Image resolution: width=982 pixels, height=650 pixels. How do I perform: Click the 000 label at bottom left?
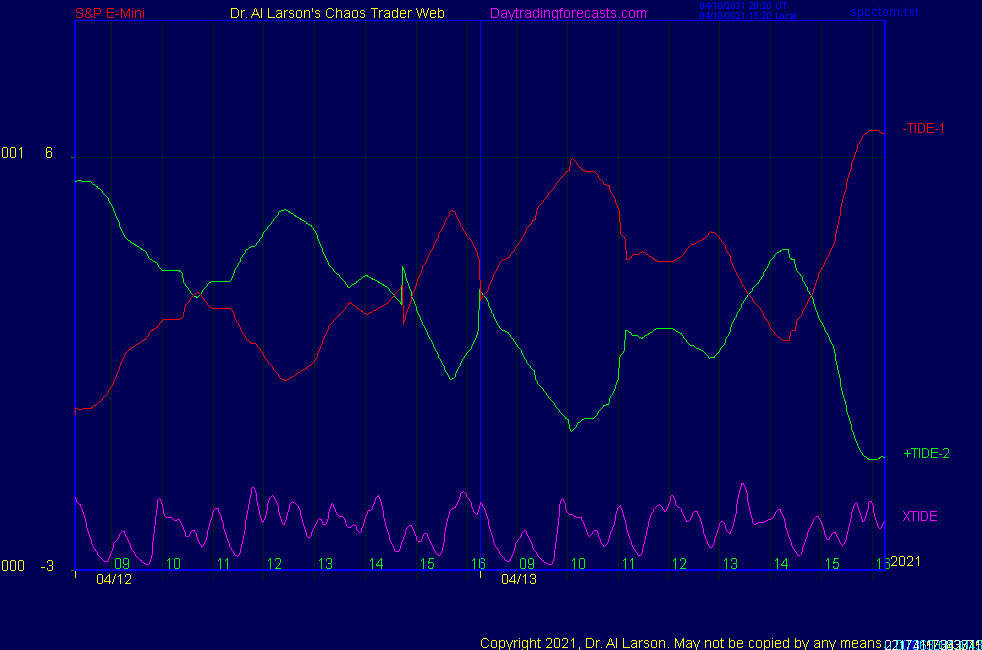click(x=12, y=566)
